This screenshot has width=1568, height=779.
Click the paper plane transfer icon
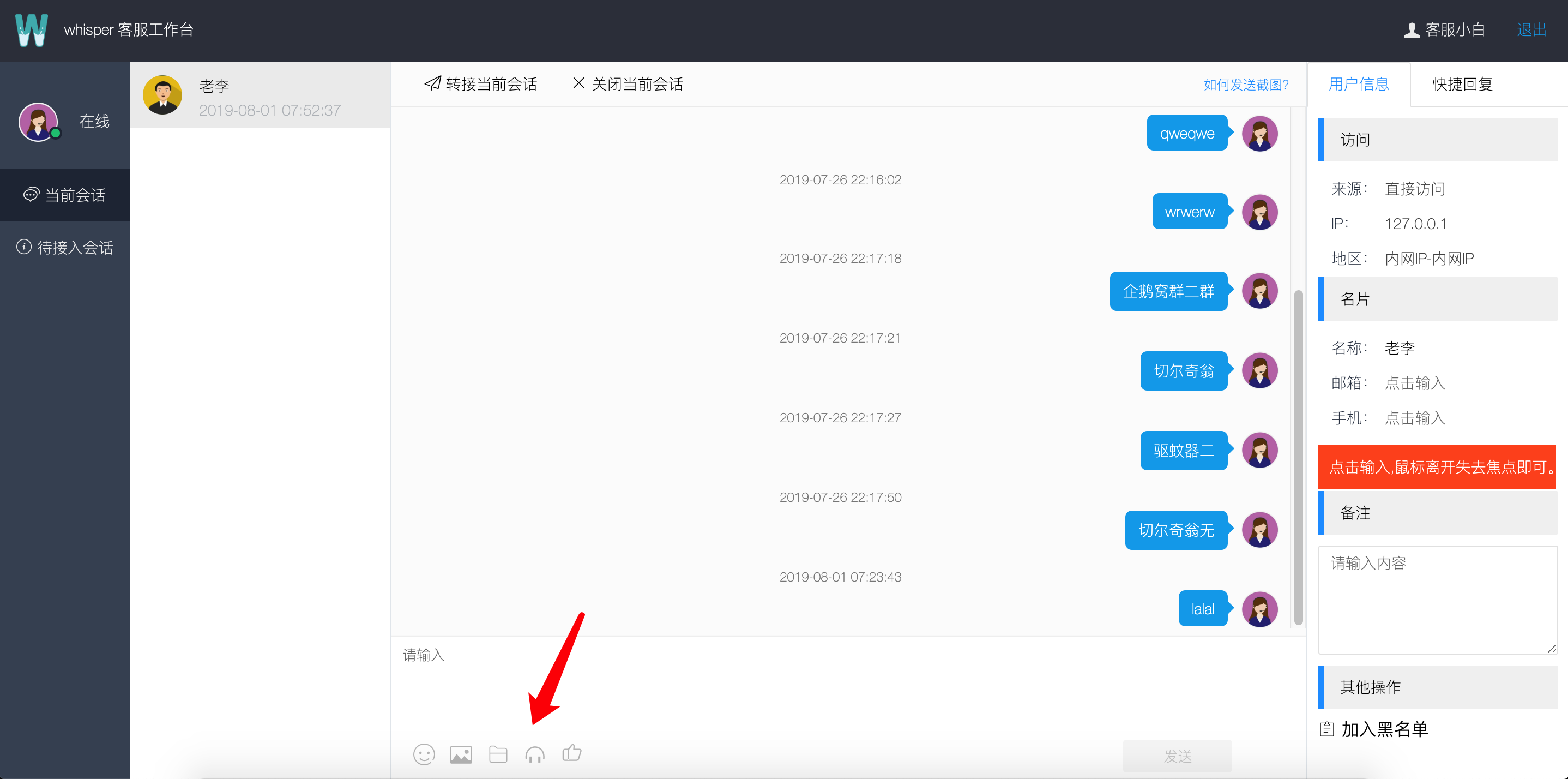(432, 83)
